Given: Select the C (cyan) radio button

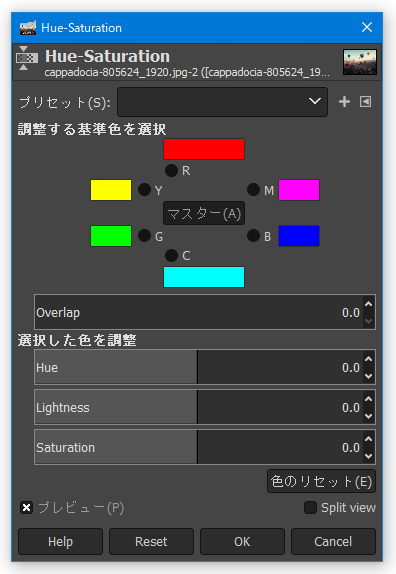Looking at the screenshot, I should click(x=171, y=255).
